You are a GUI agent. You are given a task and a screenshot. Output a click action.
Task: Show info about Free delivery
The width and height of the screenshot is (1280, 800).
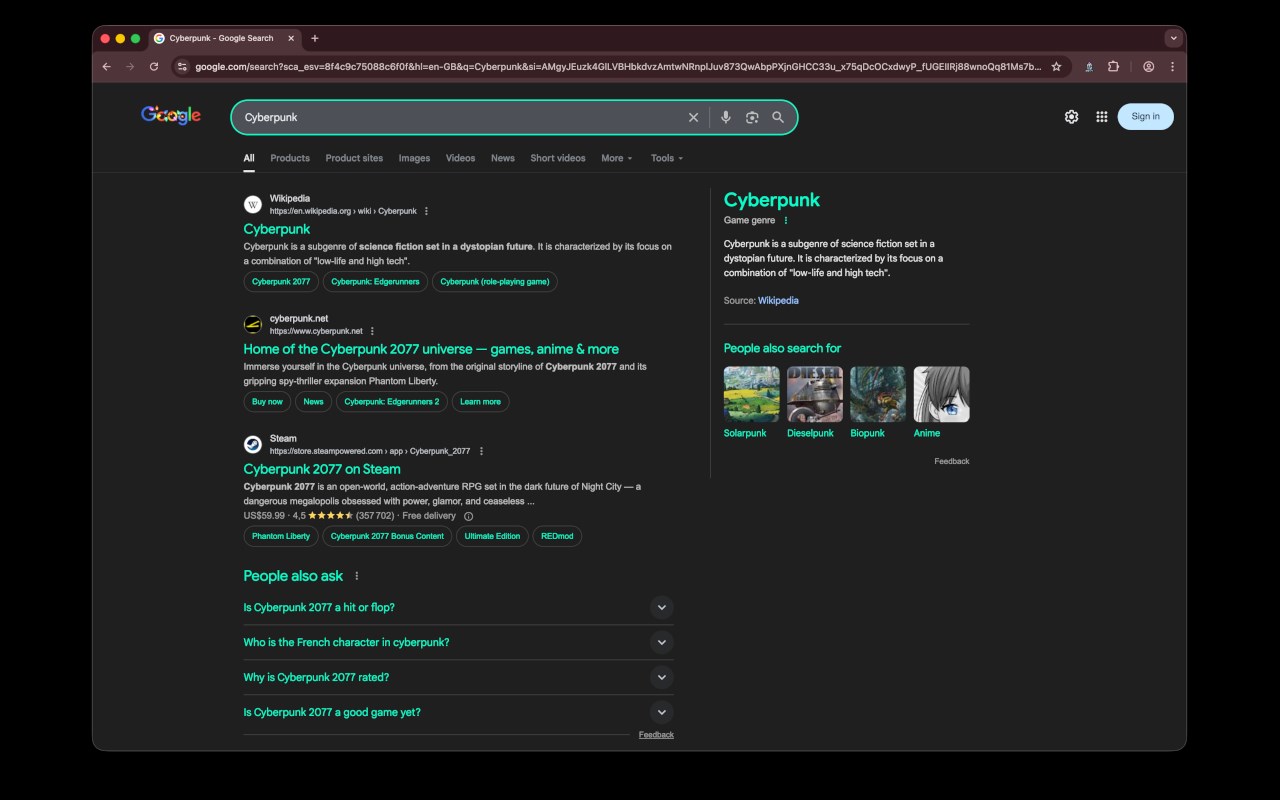click(x=468, y=516)
